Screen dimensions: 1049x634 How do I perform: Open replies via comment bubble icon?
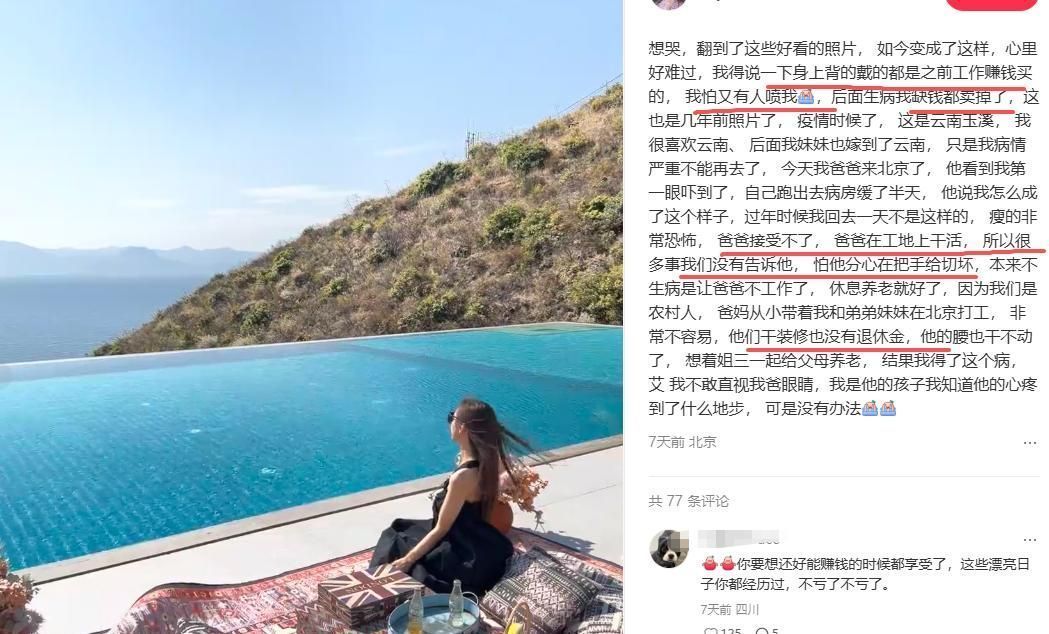click(x=762, y=631)
